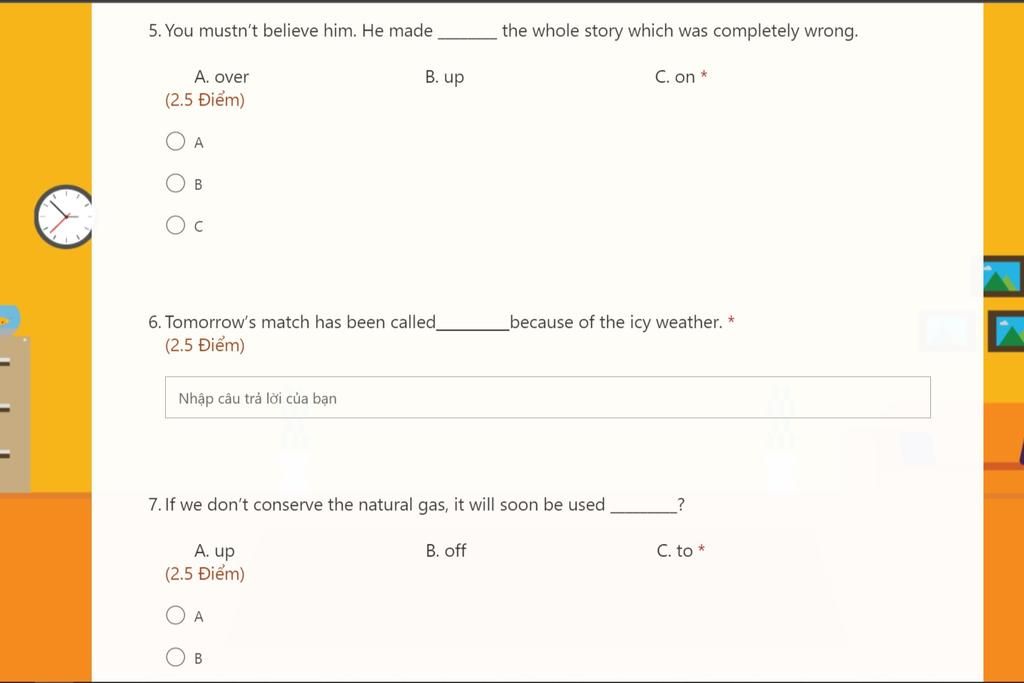
Task: Click the wall clock illustration
Action: pyautogui.click(x=64, y=217)
